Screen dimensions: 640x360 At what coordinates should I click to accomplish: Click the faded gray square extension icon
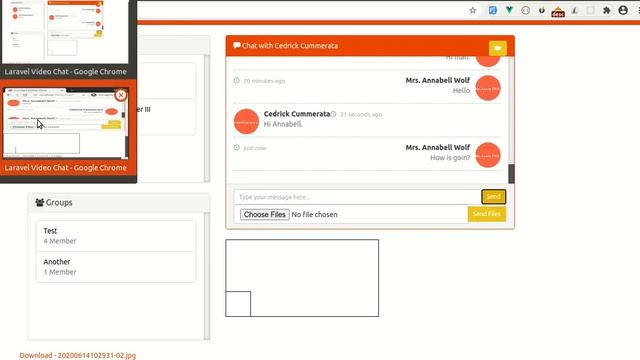tap(590, 11)
